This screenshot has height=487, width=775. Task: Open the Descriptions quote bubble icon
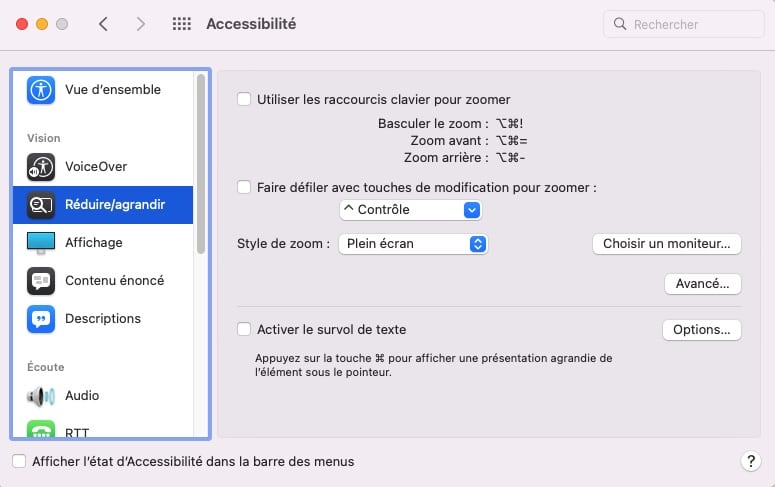click(41, 319)
